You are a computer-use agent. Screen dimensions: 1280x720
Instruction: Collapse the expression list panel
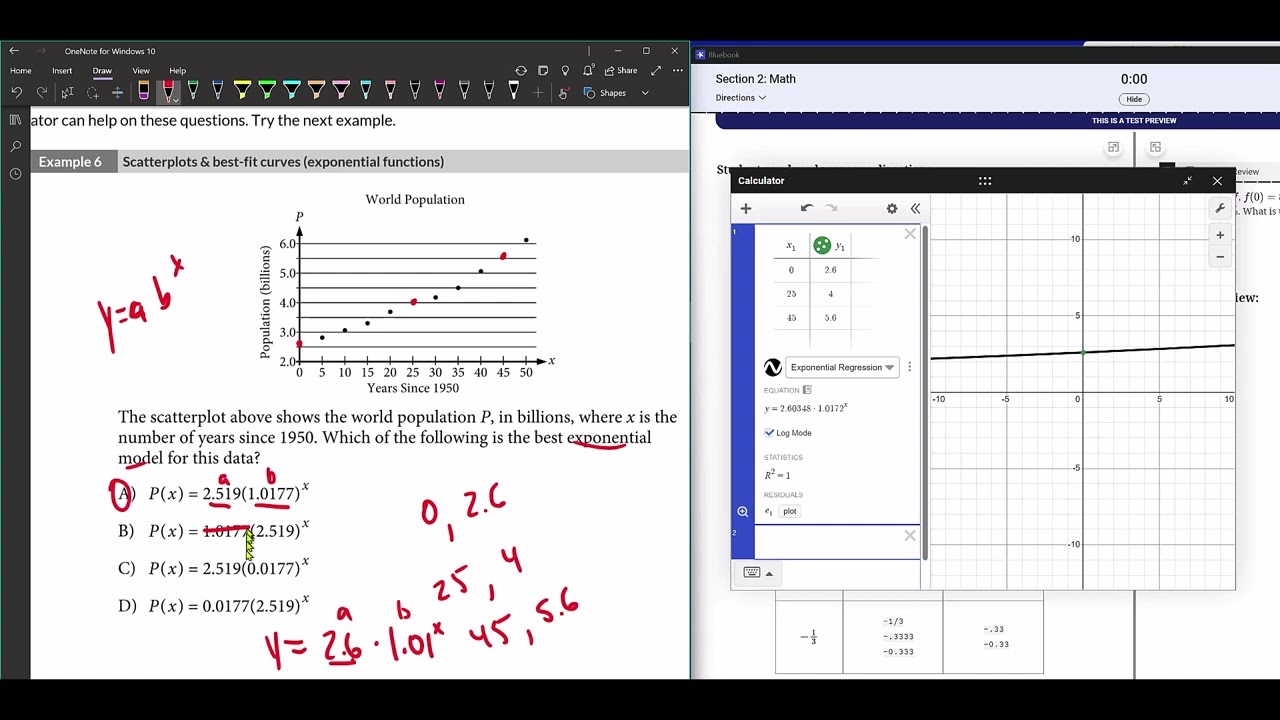(x=915, y=208)
